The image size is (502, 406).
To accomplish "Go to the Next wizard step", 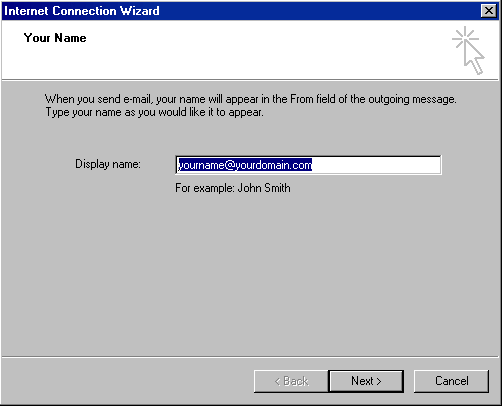I will click(366, 381).
